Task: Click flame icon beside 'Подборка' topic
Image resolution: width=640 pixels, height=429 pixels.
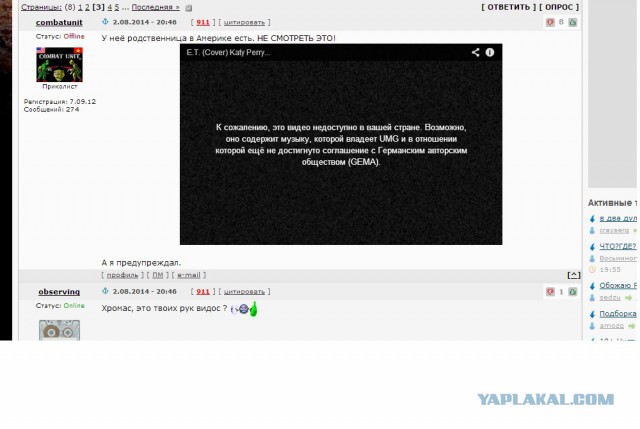Action: (x=592, y=314)
